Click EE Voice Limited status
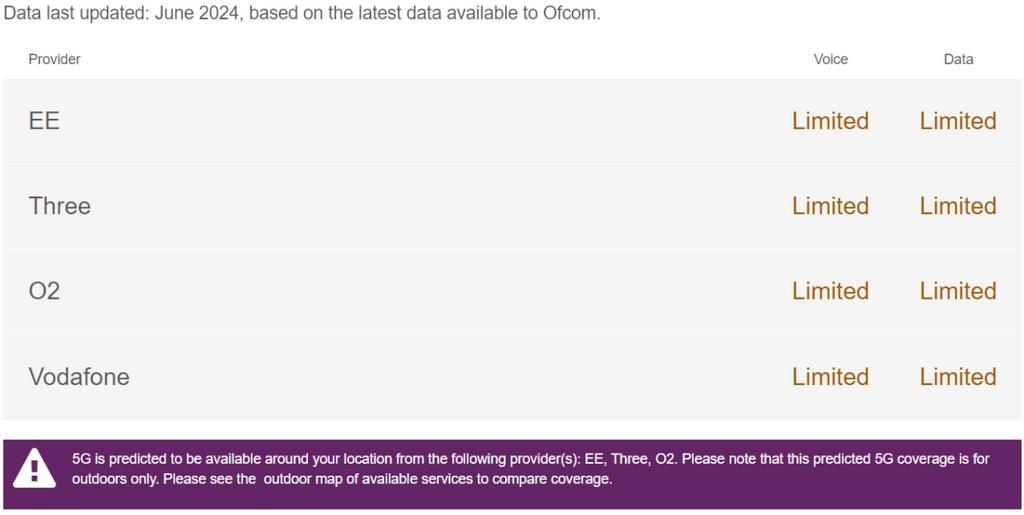 pyautogui.click(x=831, y=121)
